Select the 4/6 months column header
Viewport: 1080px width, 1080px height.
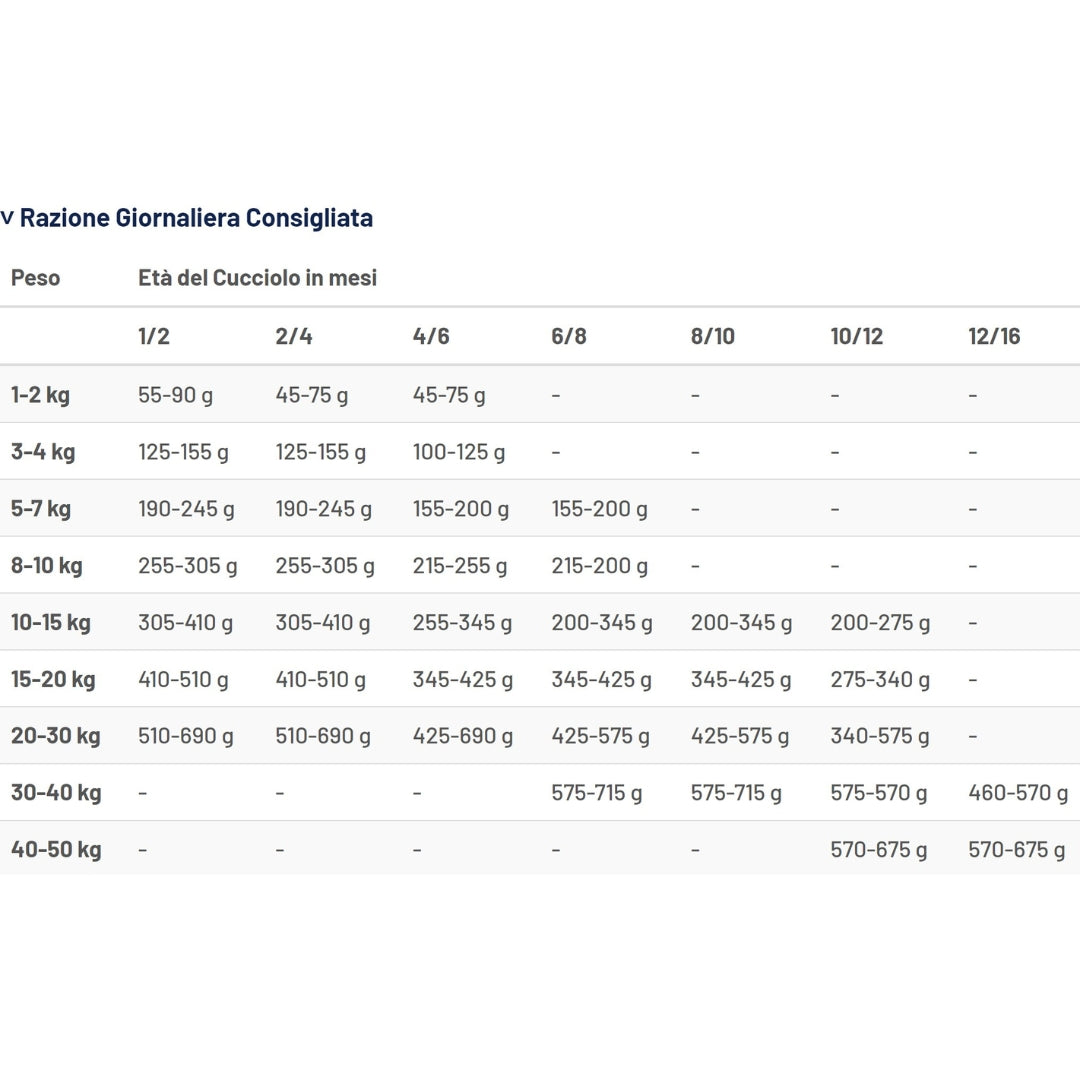pos(431,336)
